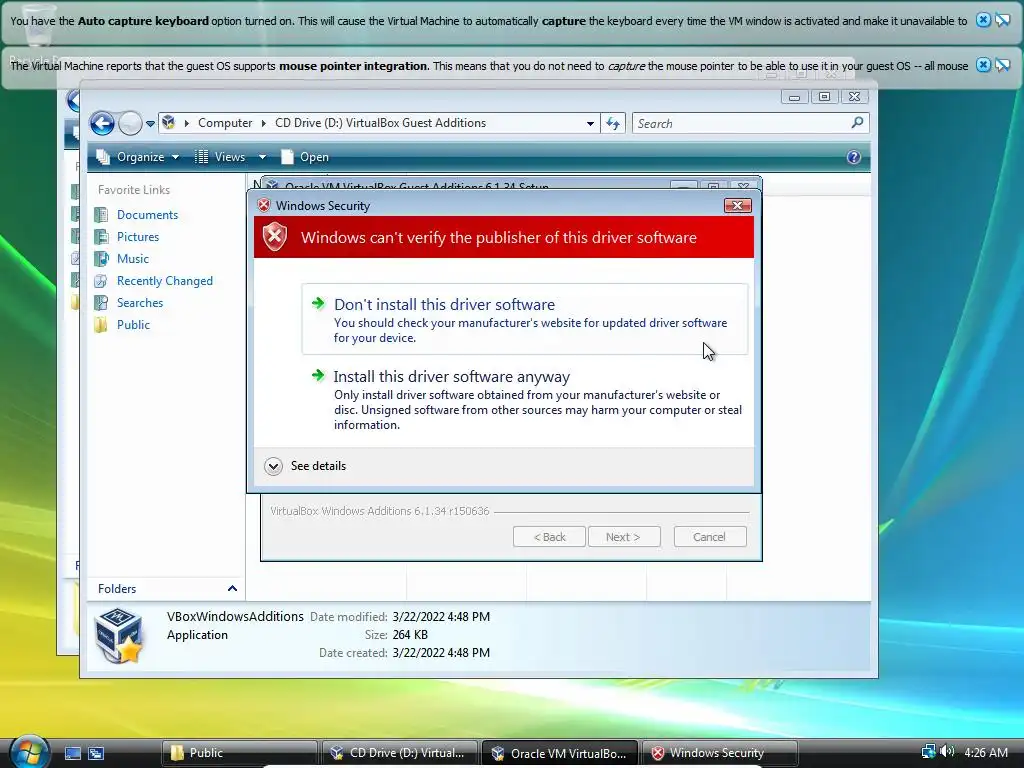This screenshot has height=768, width=1024.
Task: Click the search magnifier icon
Action: click(x=857, y=123)
